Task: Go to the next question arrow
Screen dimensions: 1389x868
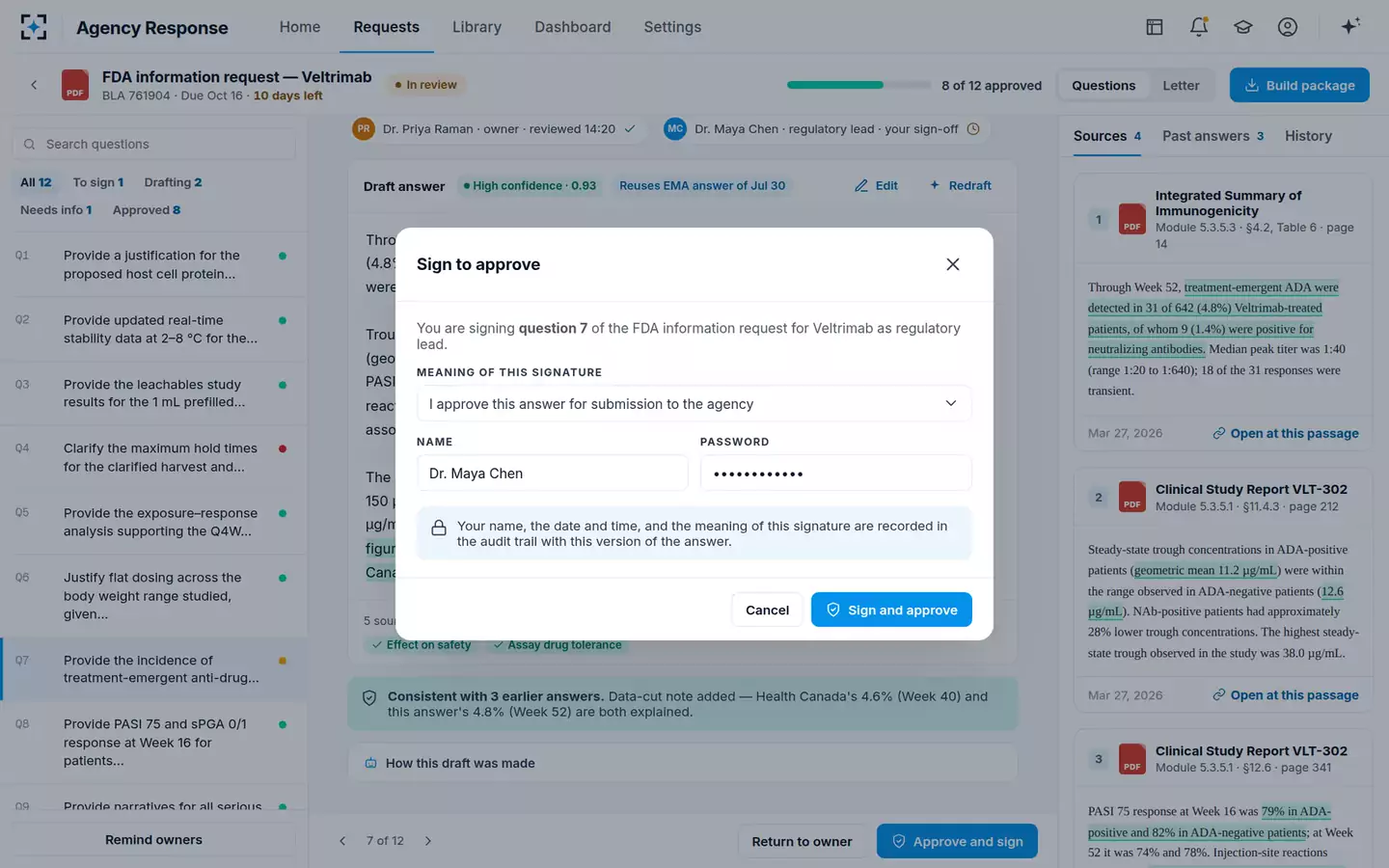Action: tap(428, 841)
